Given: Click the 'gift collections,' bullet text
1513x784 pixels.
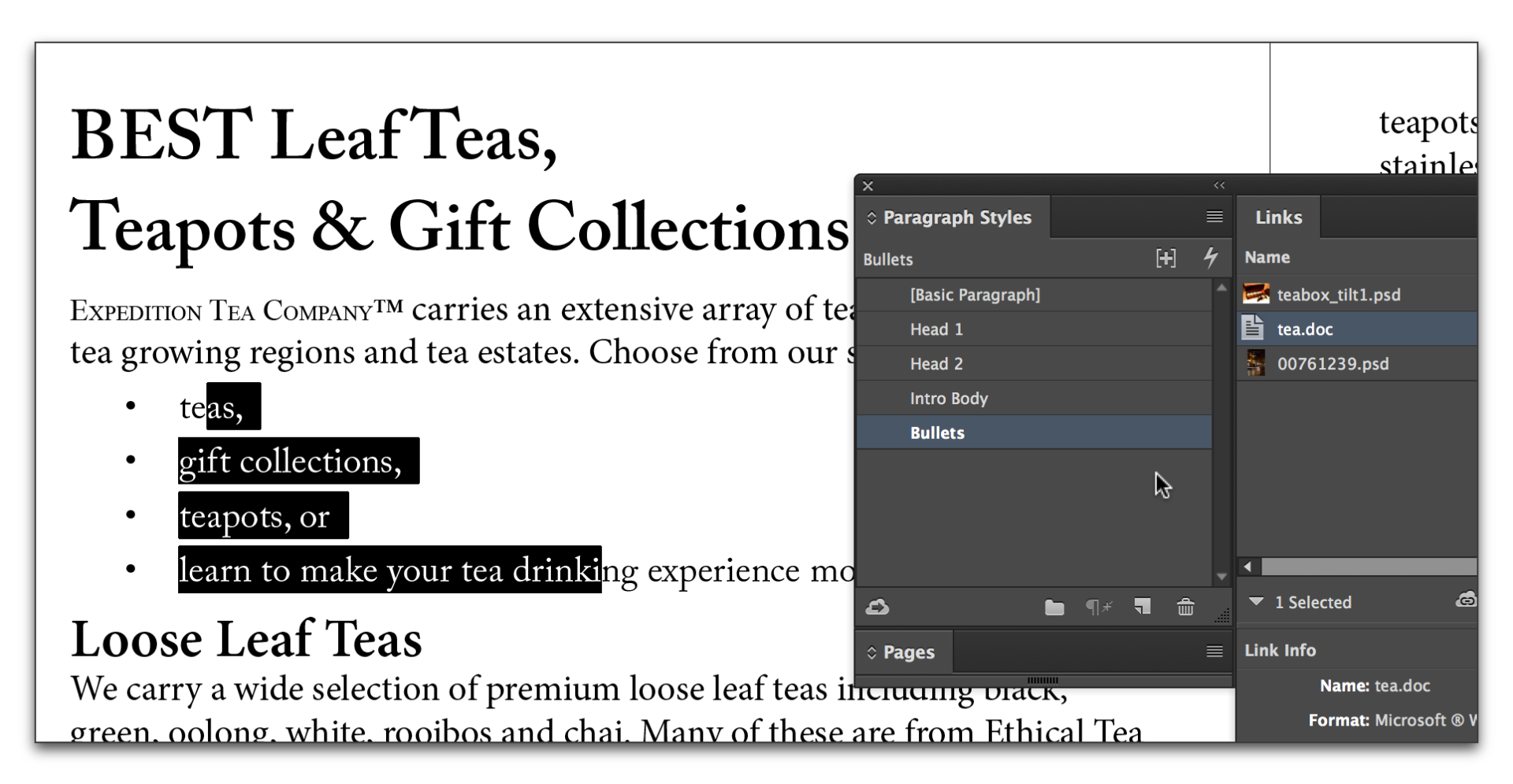Looking at the screenshot, I should pyautogui.click(x=290, y=462).
